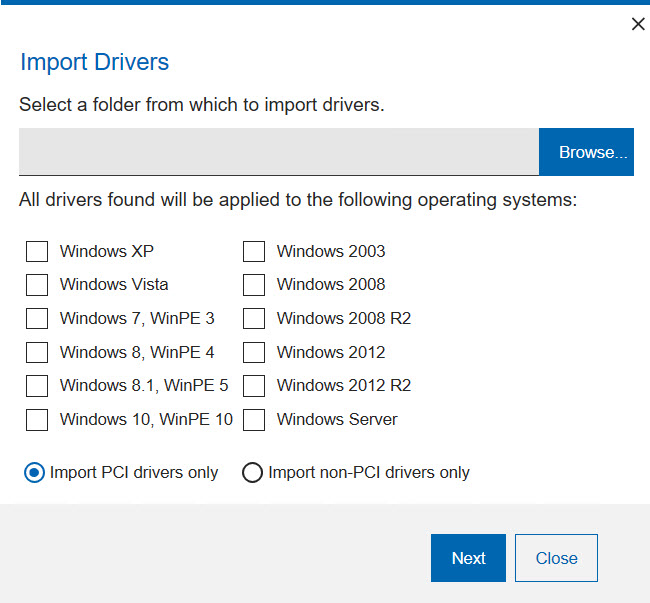This screenshot has width=650, height=603.
Task: Tick the Windows 2008 R2 checkbox
Action: (254, 319)
